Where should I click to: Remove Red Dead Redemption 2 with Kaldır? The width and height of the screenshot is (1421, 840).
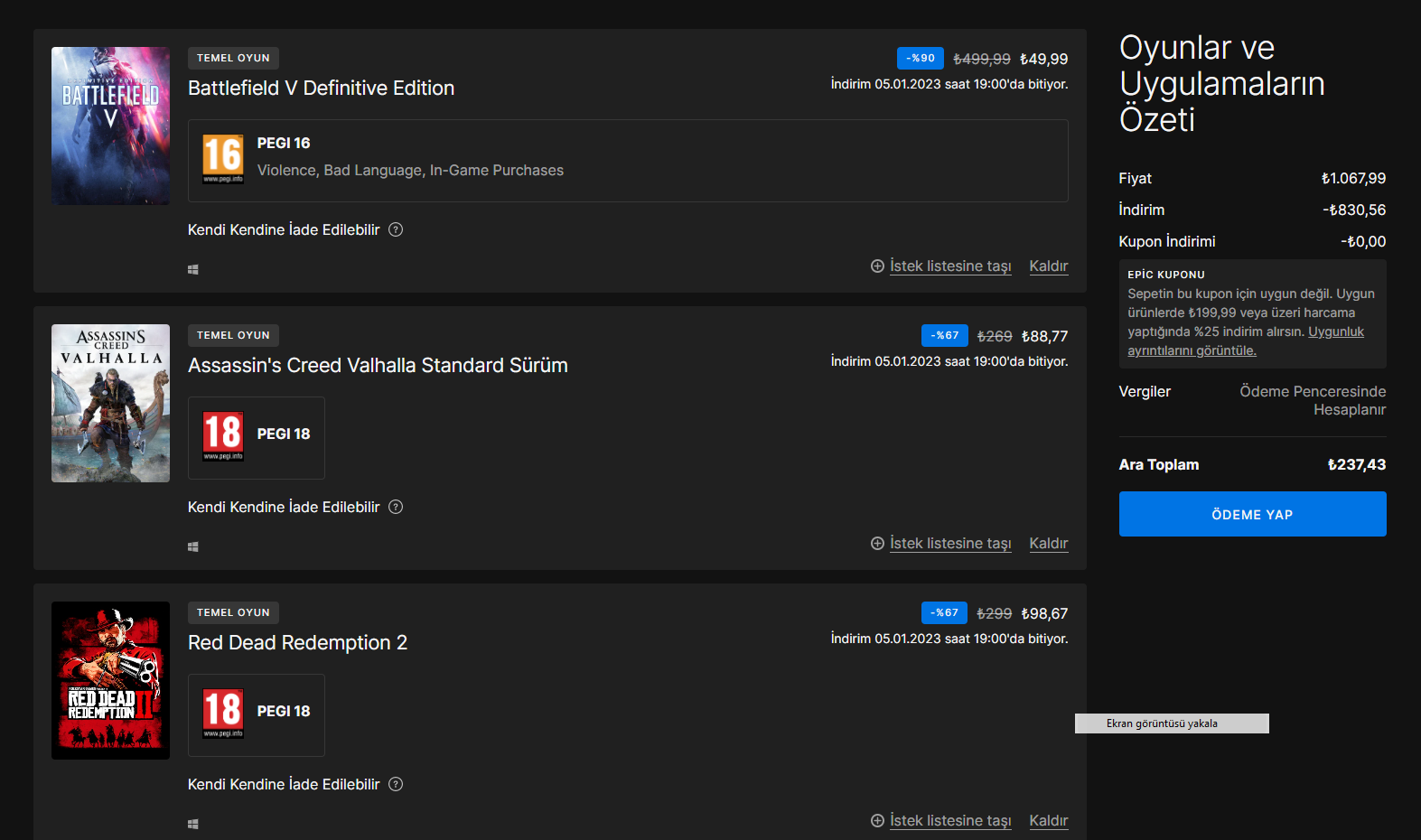(1049, 820)
